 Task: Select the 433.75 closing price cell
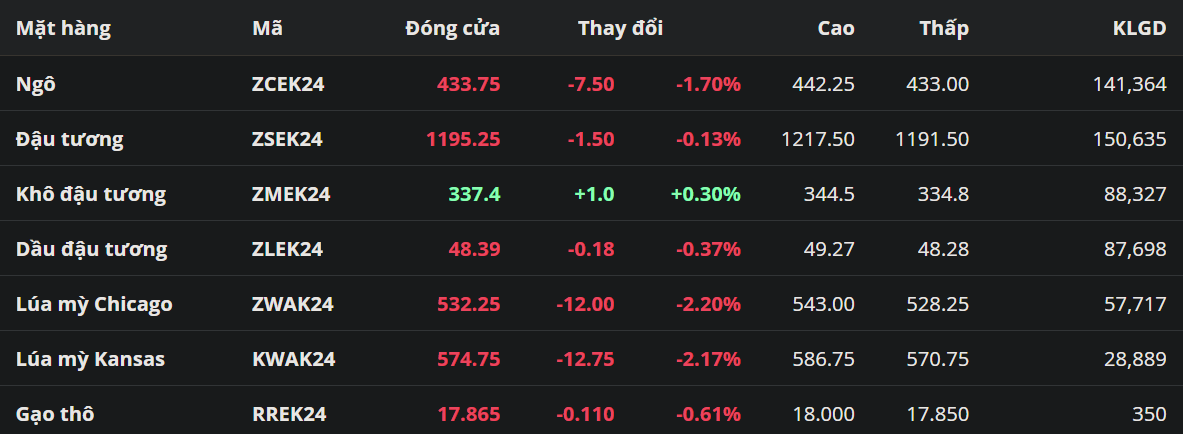coord(468,84)
